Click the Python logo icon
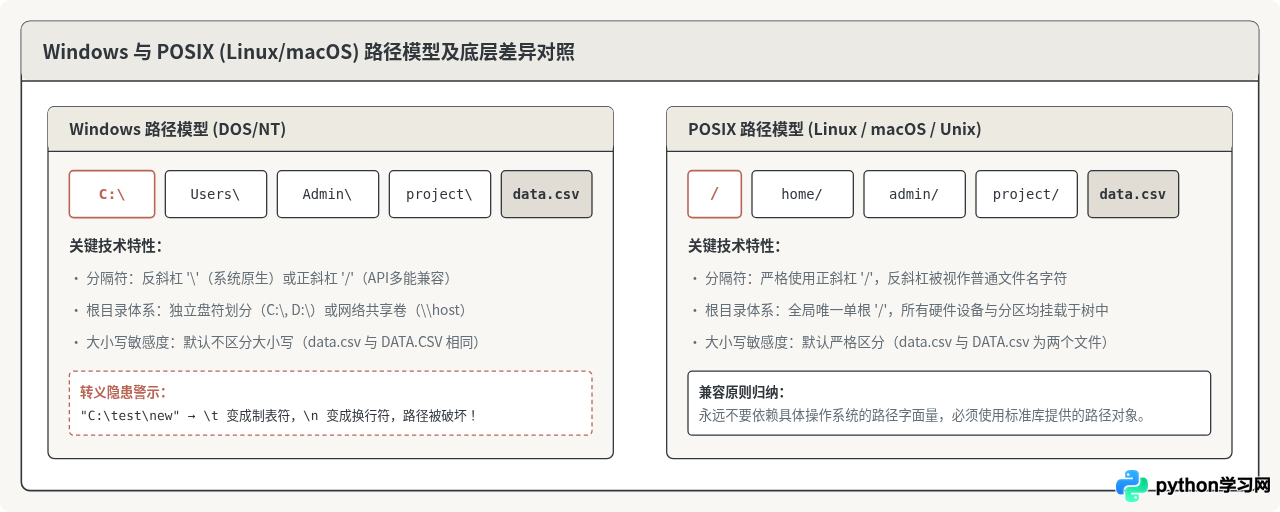 tap(1132, 486)
